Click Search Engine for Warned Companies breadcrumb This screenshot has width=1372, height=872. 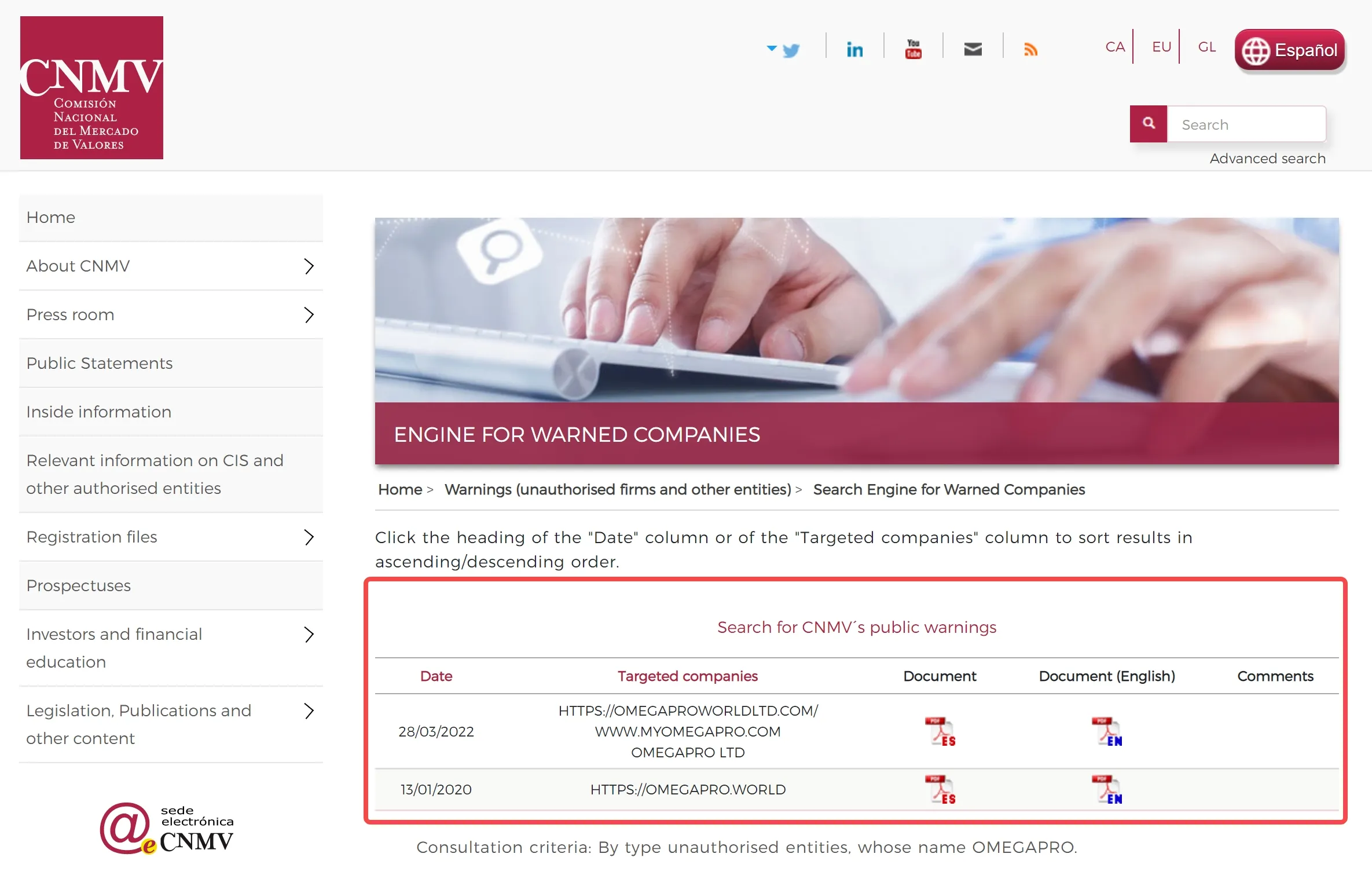(x=949, y=489)
